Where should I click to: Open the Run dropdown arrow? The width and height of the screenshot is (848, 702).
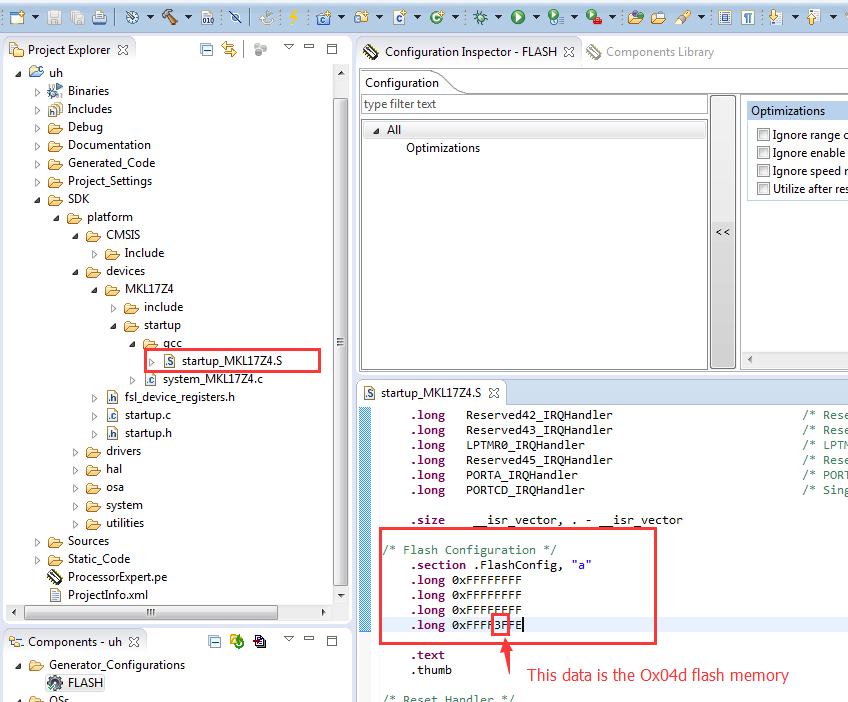(536, 17)
